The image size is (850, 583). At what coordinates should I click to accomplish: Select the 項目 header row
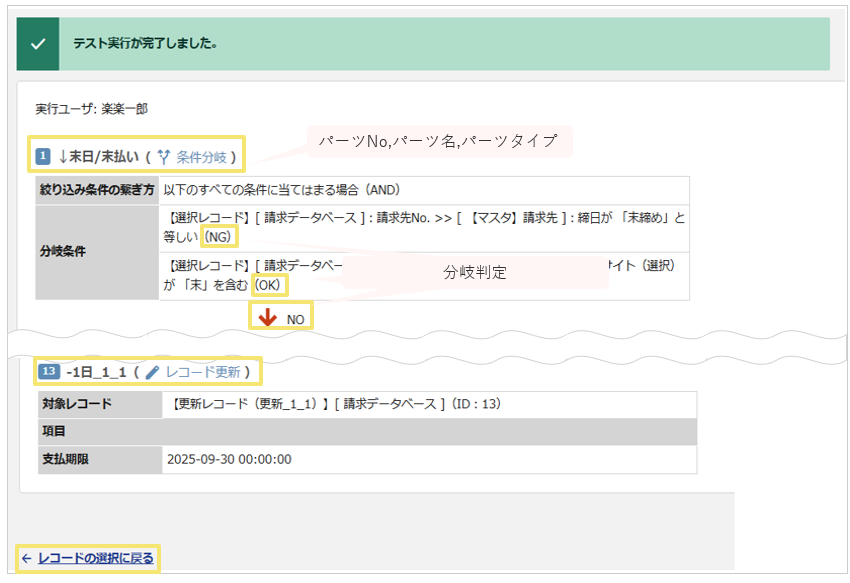[368, 432]
